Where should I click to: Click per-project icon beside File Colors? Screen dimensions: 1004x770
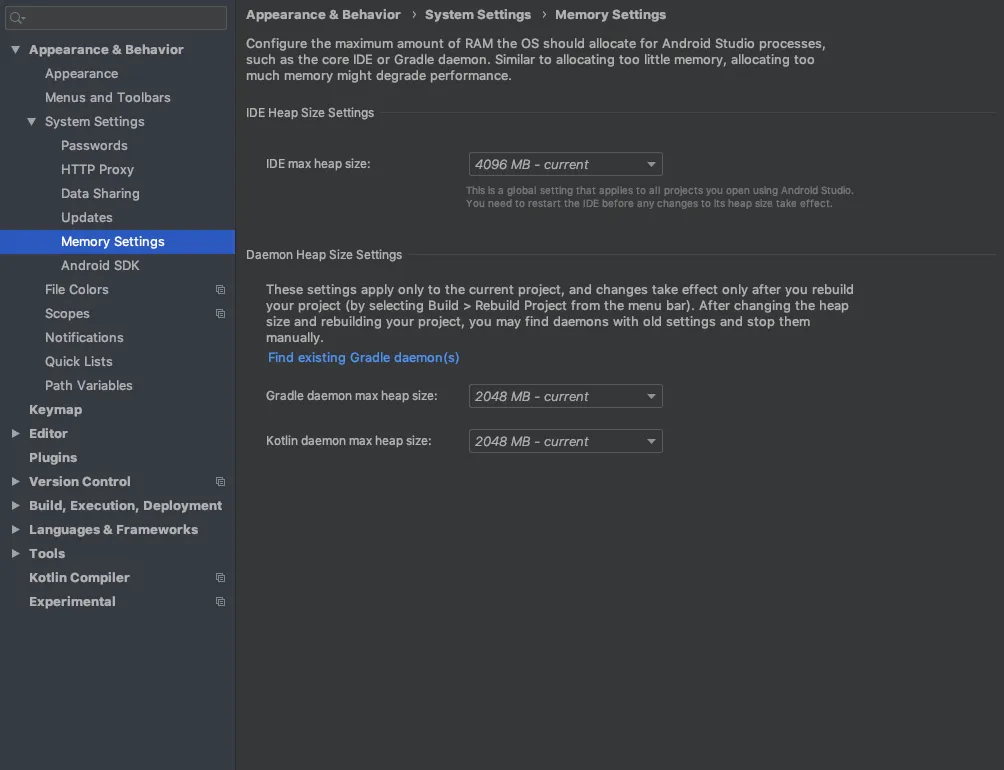coord(220,290)
